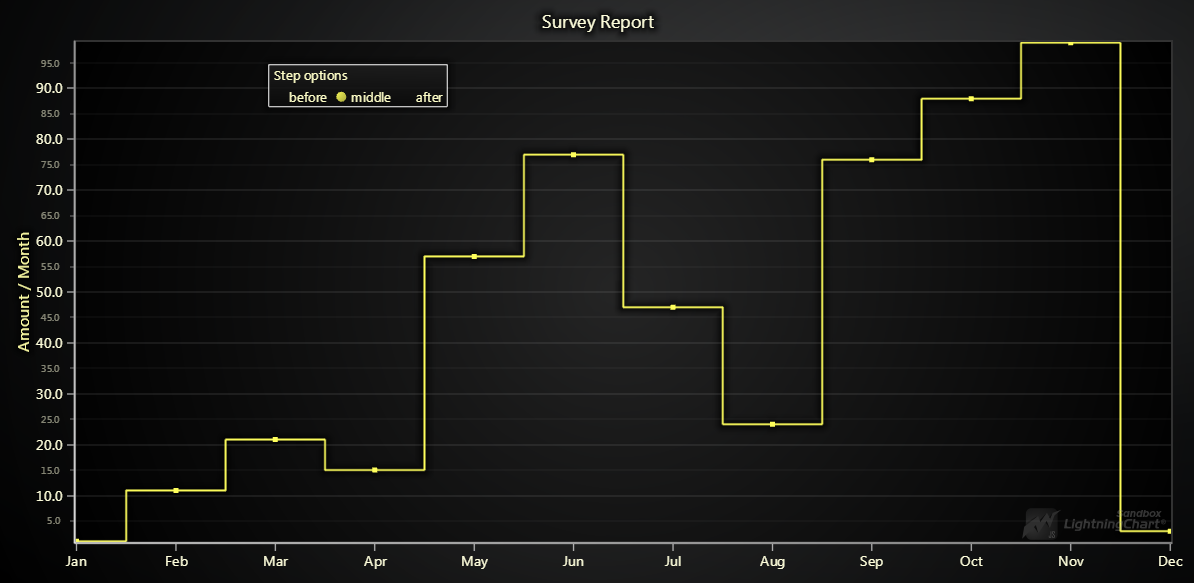Image resolution: width=1194 pixels, height=583 pixels.
Task: Click the '95.0' minor tick label
Action: point(50,63)
